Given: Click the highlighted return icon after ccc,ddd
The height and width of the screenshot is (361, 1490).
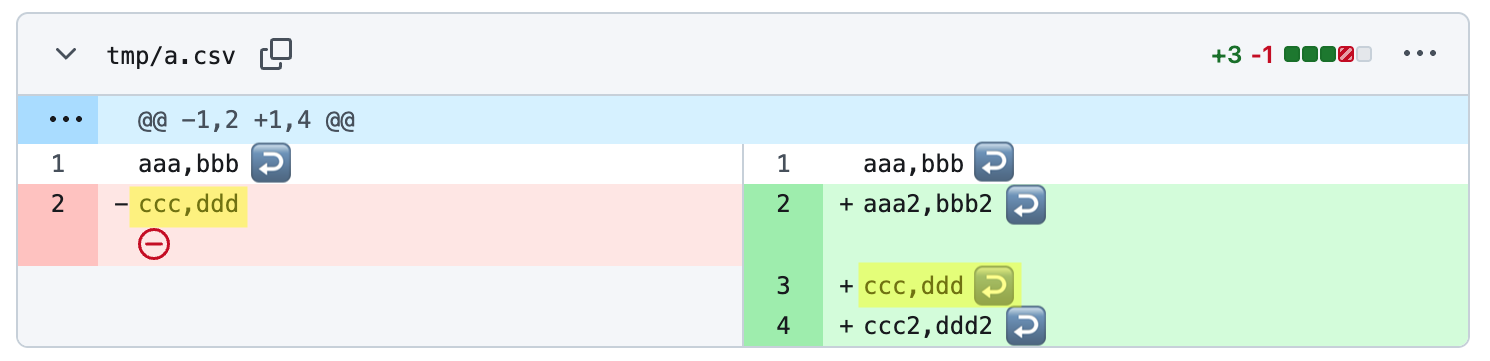Looking at the screenshot, I should [x=994, y=286].
